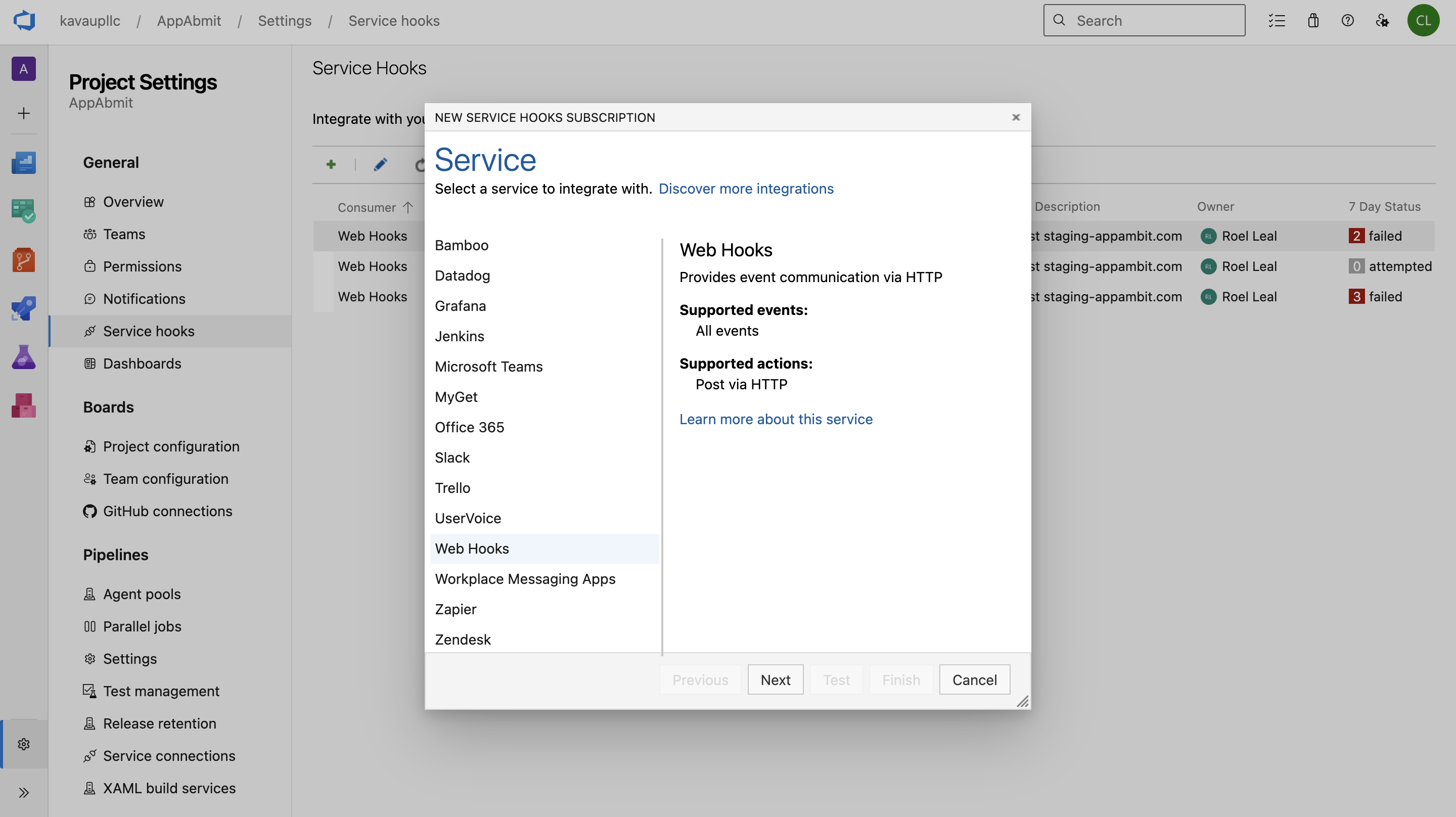Open Service connections settings page
Image resolution: width=1456 pixels, height=817 pixels.
pyautogui.click(x=168, y=755)
